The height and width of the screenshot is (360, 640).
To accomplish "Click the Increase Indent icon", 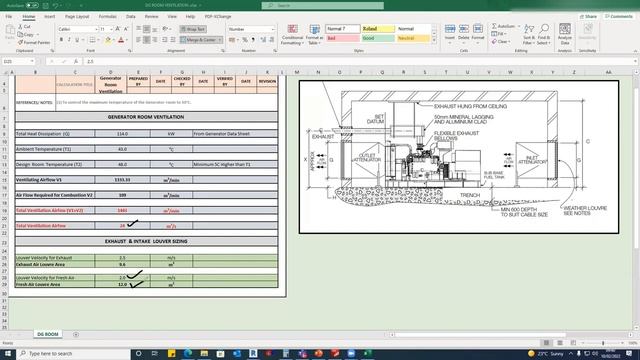I will [x=173, y=40].
